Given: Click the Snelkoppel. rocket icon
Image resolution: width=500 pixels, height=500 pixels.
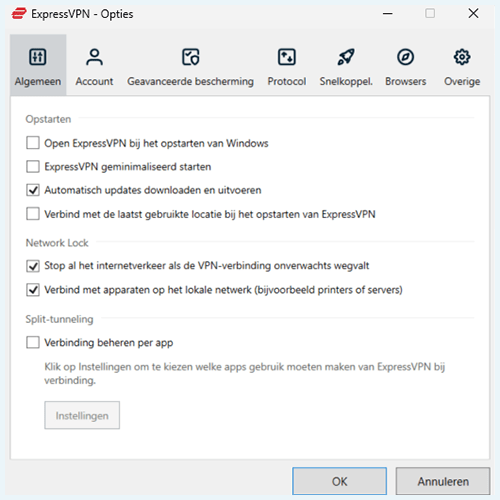Looking at the screenshot, I should tap(346, 57).
